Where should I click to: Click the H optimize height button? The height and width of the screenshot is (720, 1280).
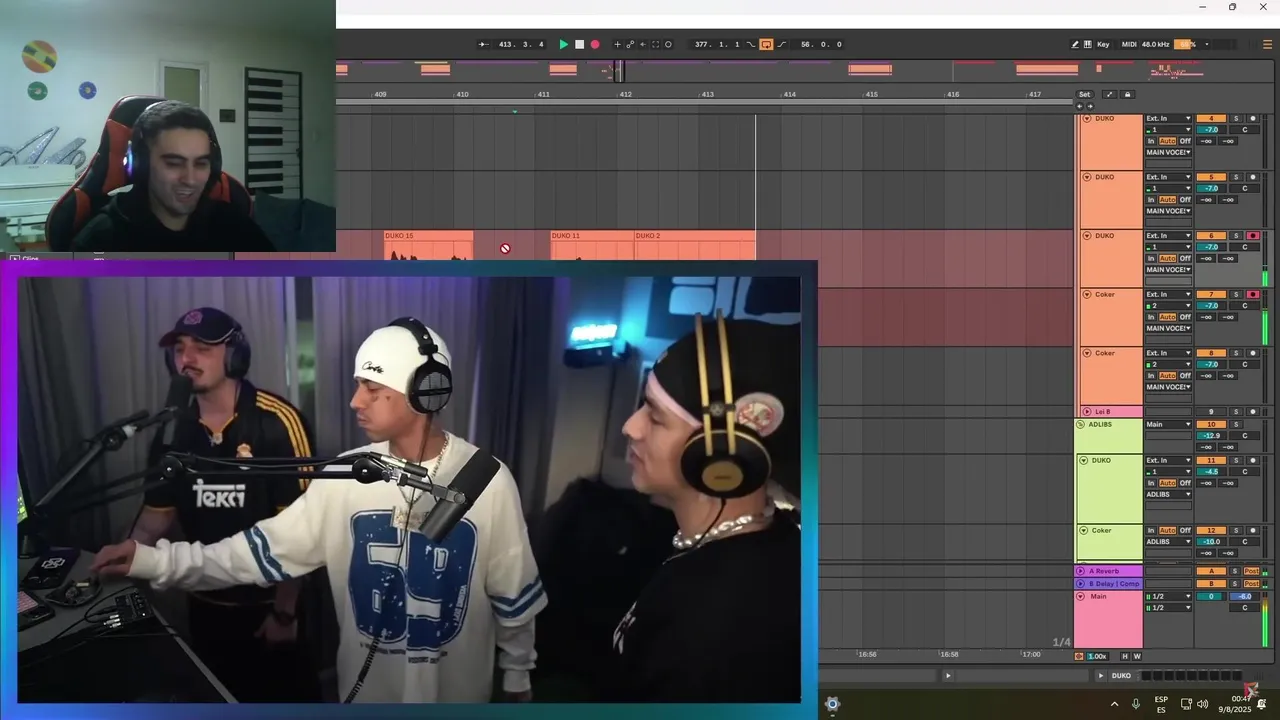click(1125, 656)
